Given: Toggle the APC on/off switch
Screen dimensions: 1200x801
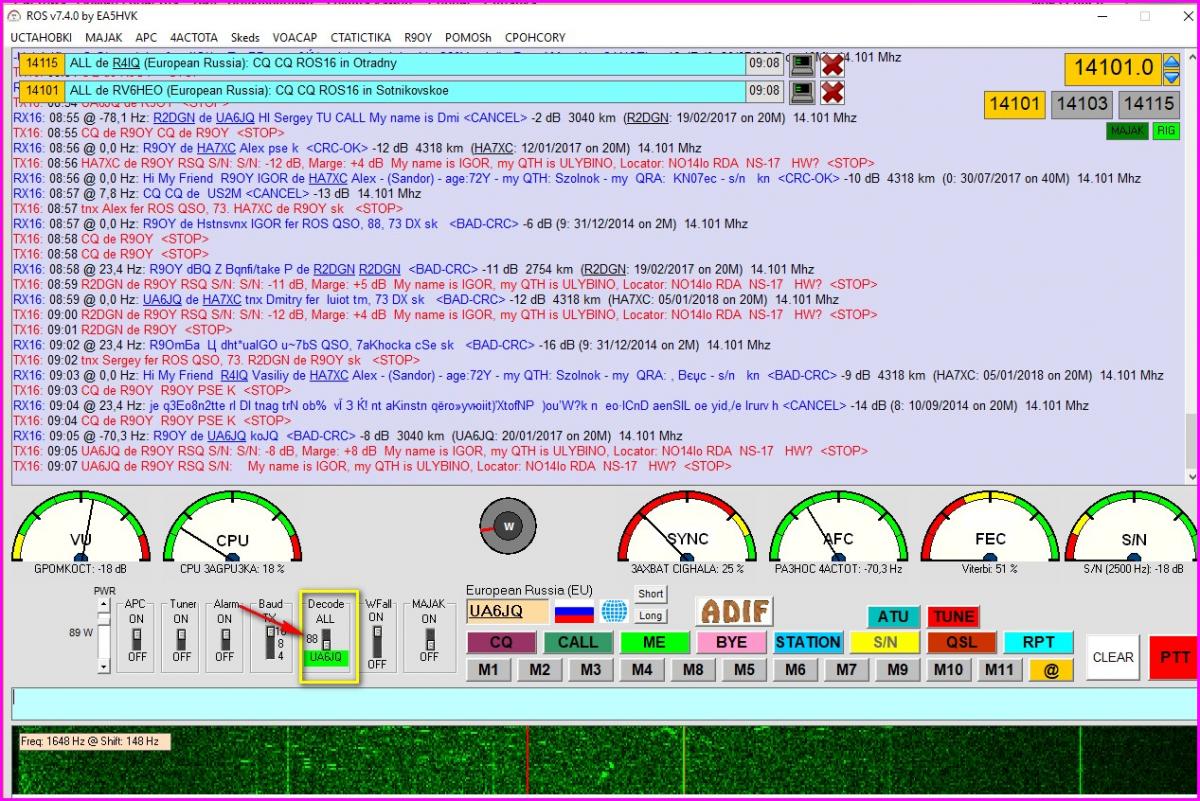Looking at the screenshot, I should [x=136, y=638].
